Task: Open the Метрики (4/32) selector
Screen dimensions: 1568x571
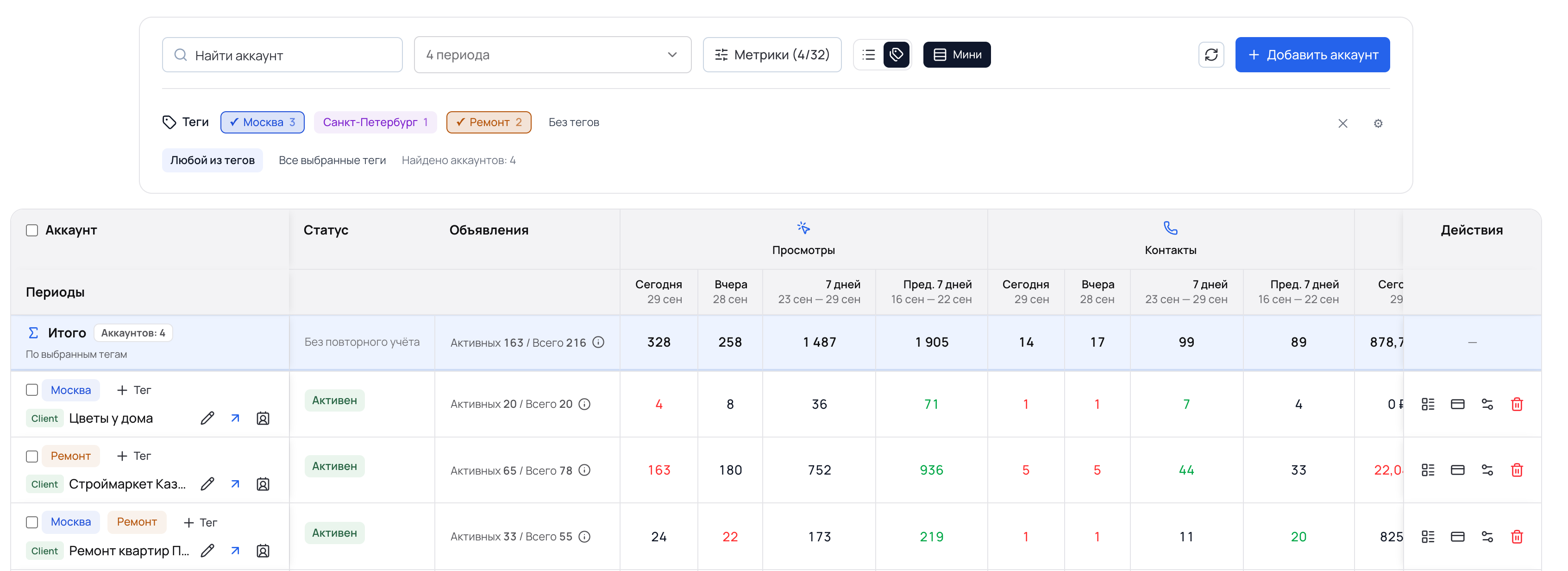Action: (x=772, y=55)
